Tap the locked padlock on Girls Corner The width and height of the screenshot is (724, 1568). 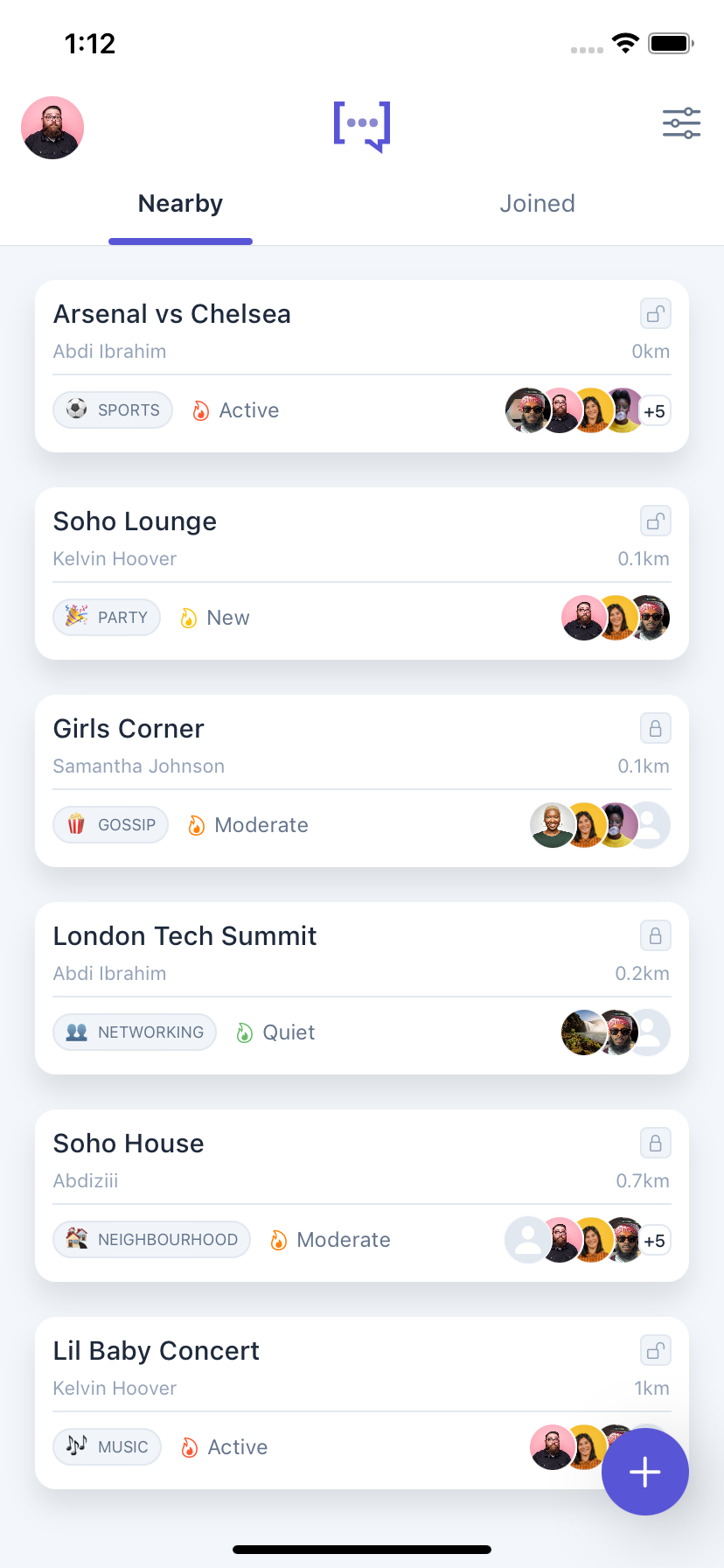point(655,729)
